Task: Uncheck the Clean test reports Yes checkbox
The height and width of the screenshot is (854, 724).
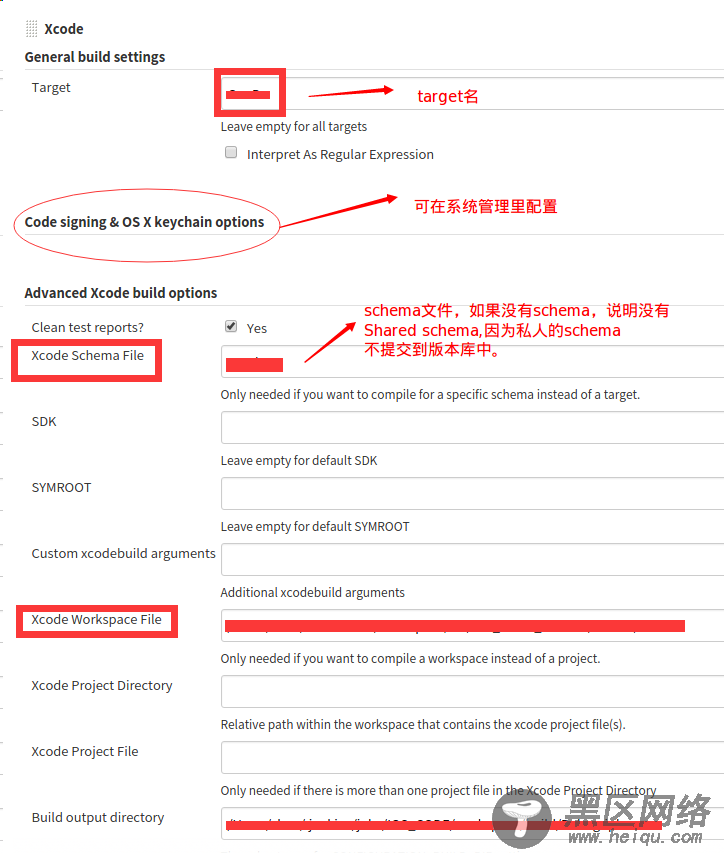Action: (x=231, y=326)
